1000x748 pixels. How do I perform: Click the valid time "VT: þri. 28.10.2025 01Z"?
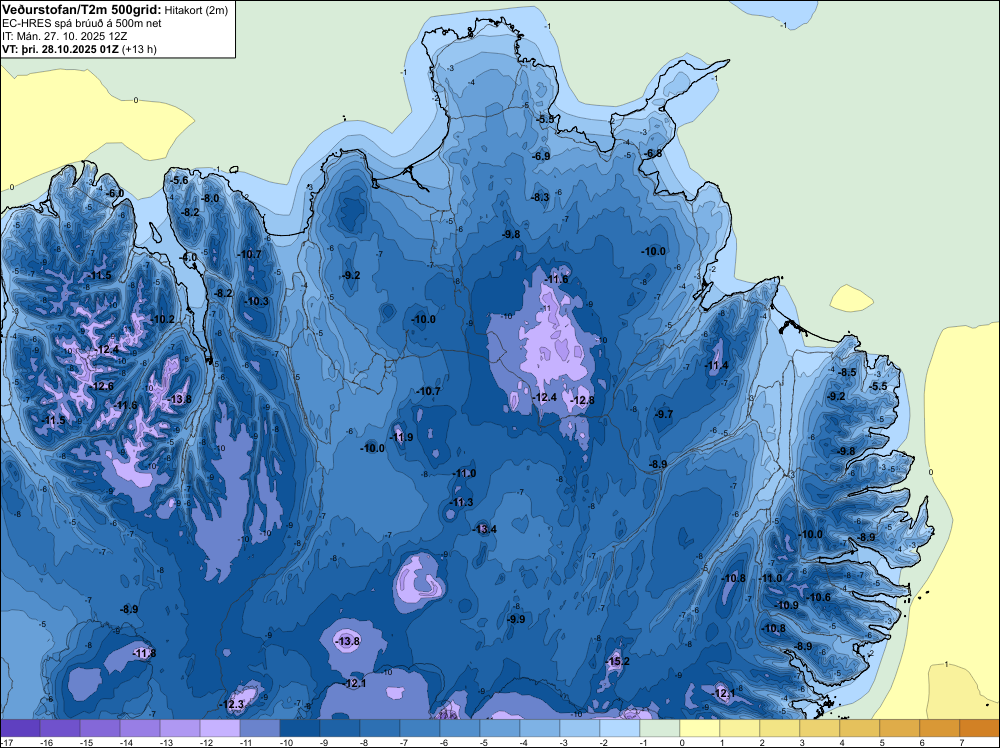[60, 48]
